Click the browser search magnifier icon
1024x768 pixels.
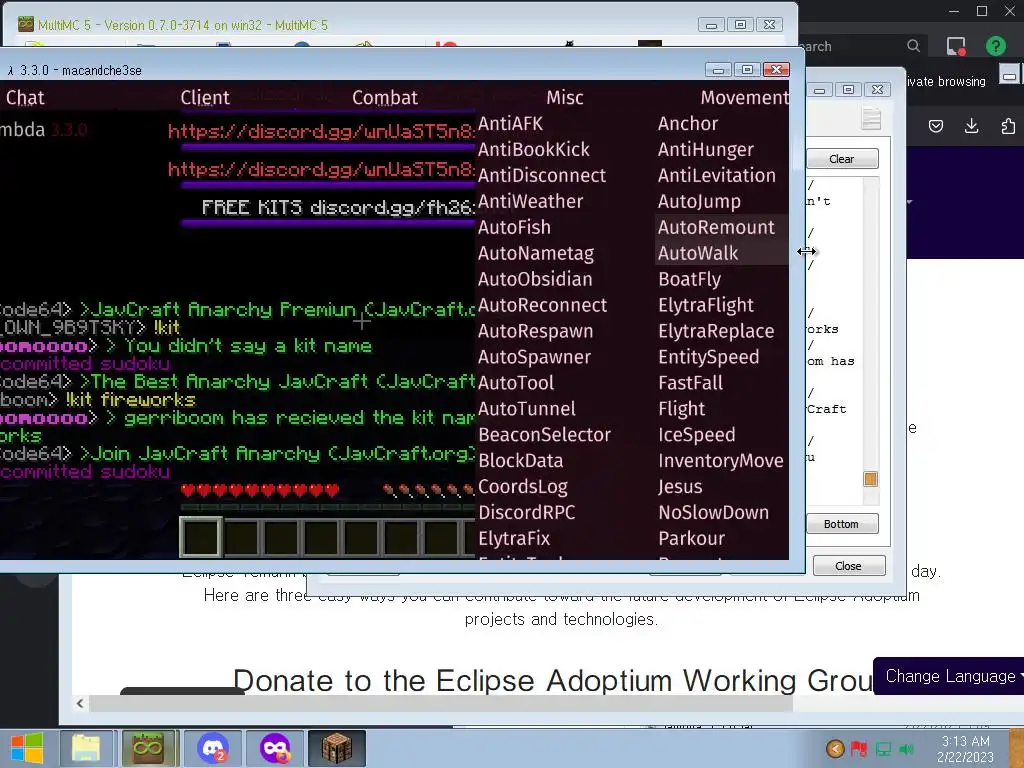914,46
